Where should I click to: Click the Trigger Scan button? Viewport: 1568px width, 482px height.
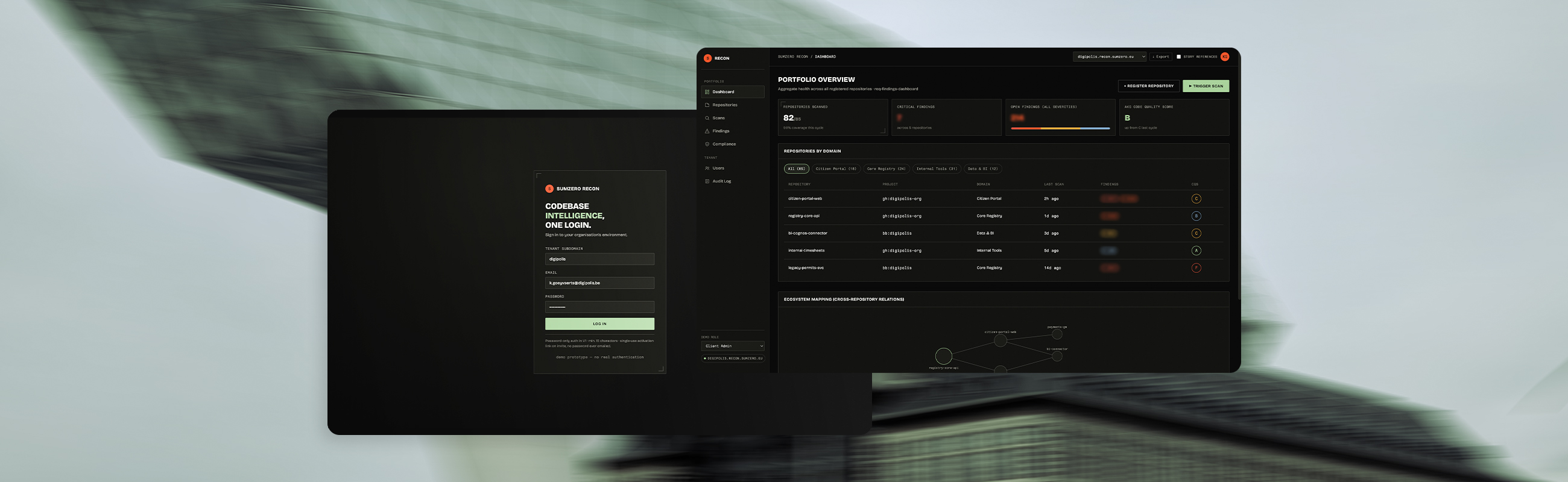pyautogui.click(x=1206, y=86)
